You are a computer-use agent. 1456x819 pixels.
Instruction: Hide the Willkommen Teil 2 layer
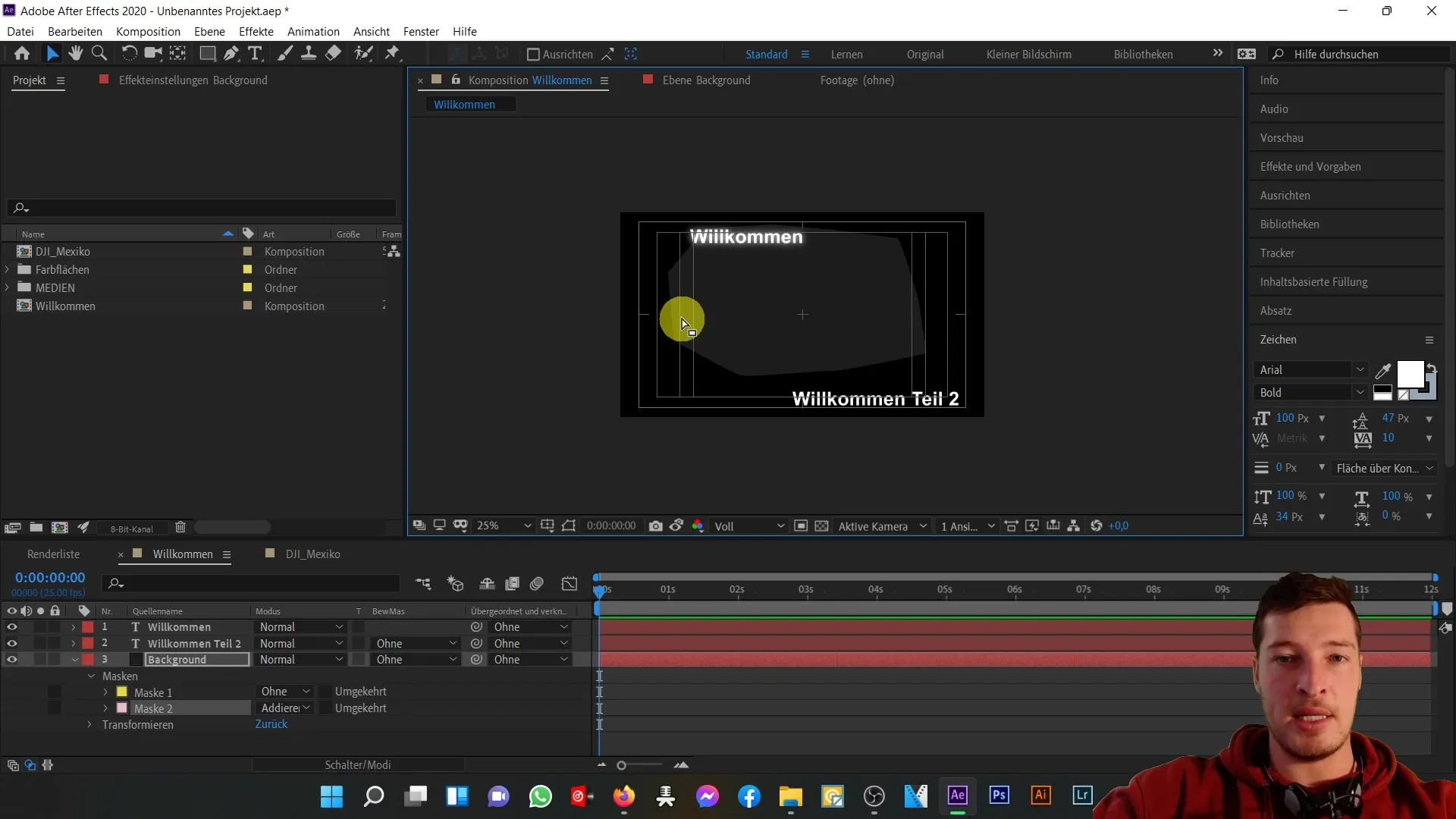[x=11, y=643]
